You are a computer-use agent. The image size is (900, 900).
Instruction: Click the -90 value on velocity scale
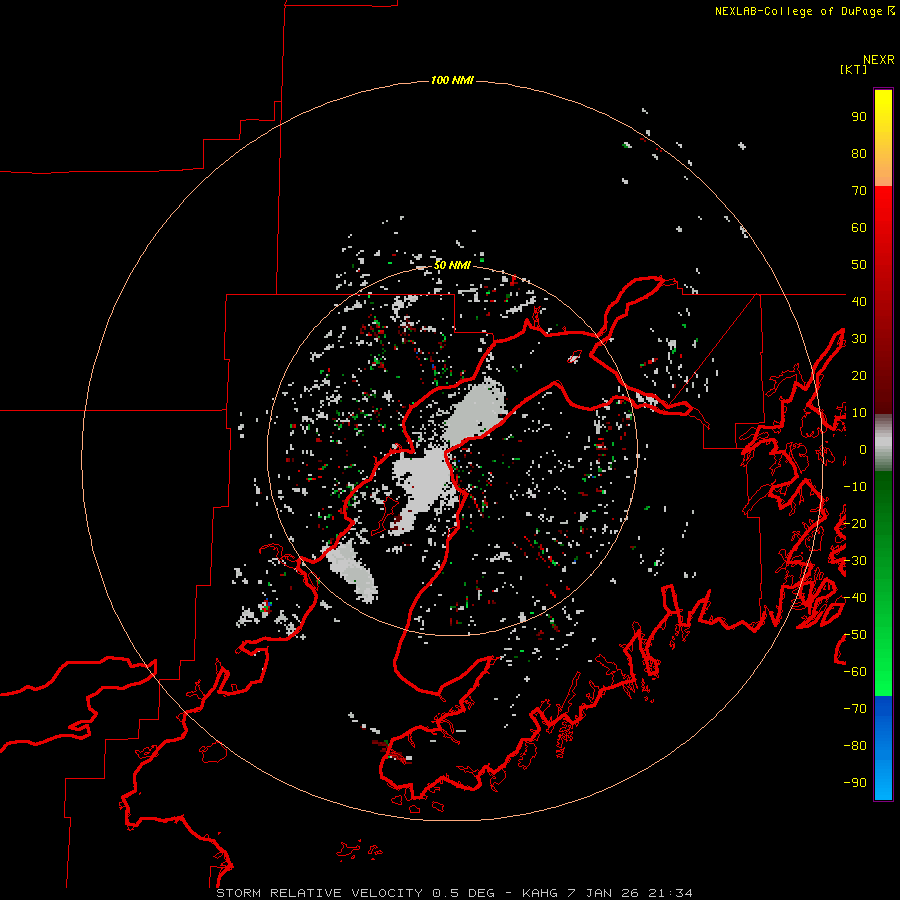click(x=855, y=782)
